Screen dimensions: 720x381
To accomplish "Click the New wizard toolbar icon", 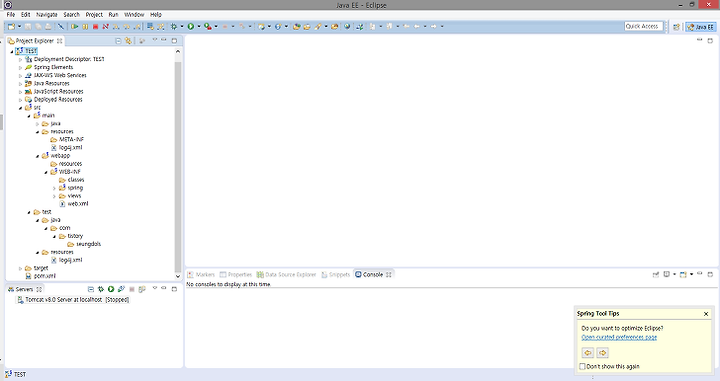I will coord(11,27).
